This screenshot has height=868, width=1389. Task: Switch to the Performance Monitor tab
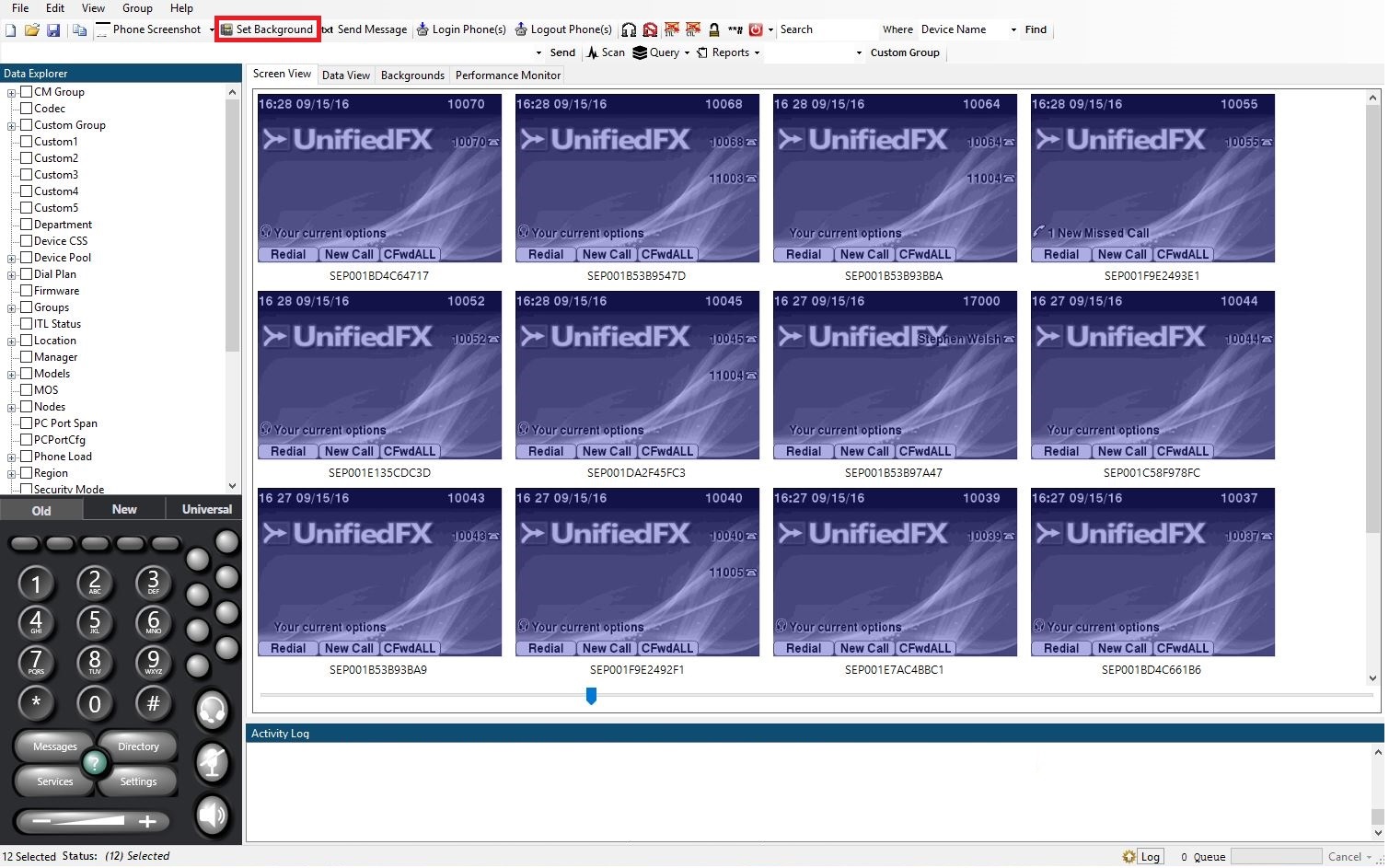[508, 75]
